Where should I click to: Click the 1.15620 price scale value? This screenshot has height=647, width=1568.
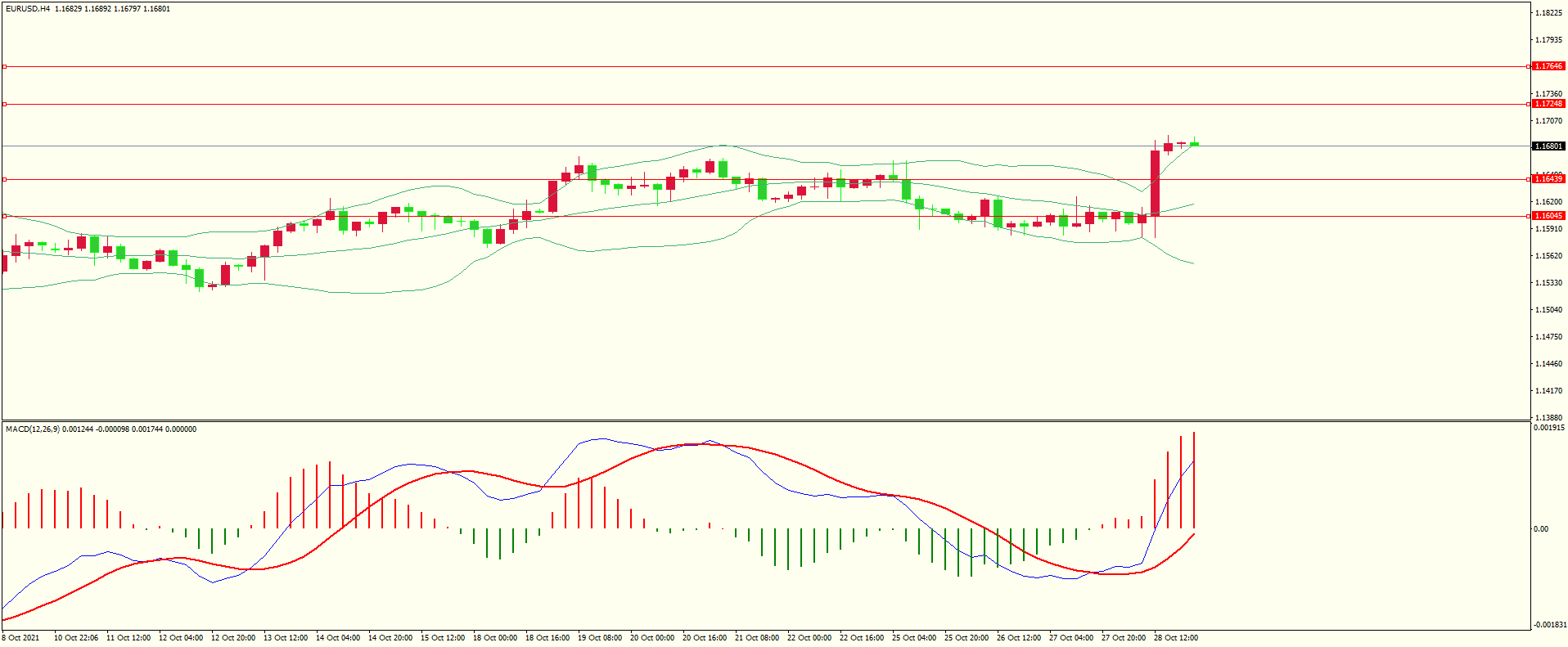(1549, 256)
